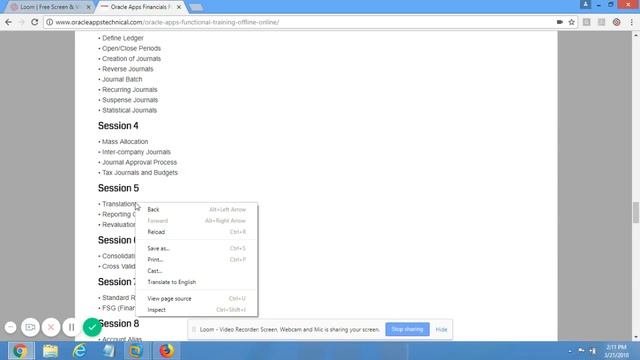Screen dimensions: 640x360
Task: Click the Loom more options dots button
Action: point(11,327)
